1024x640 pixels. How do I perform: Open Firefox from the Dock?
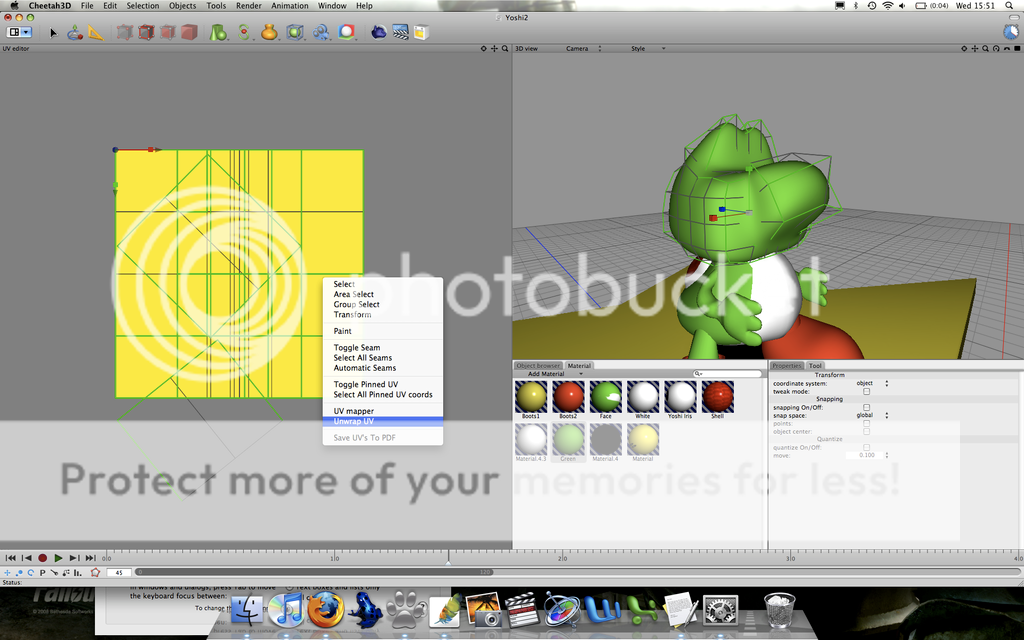(325, 611)
